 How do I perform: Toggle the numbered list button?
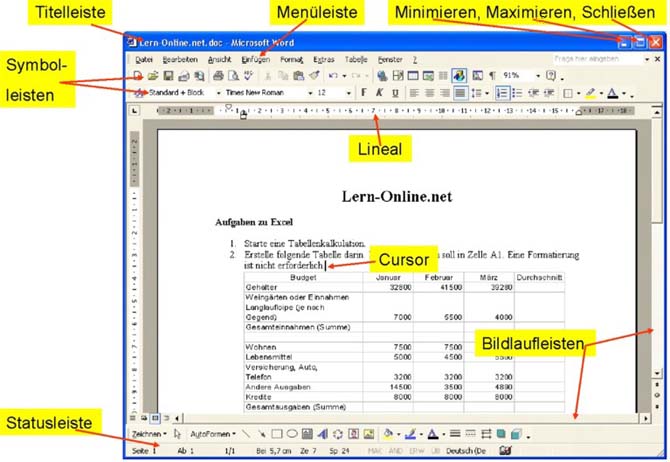coord(502,93)
